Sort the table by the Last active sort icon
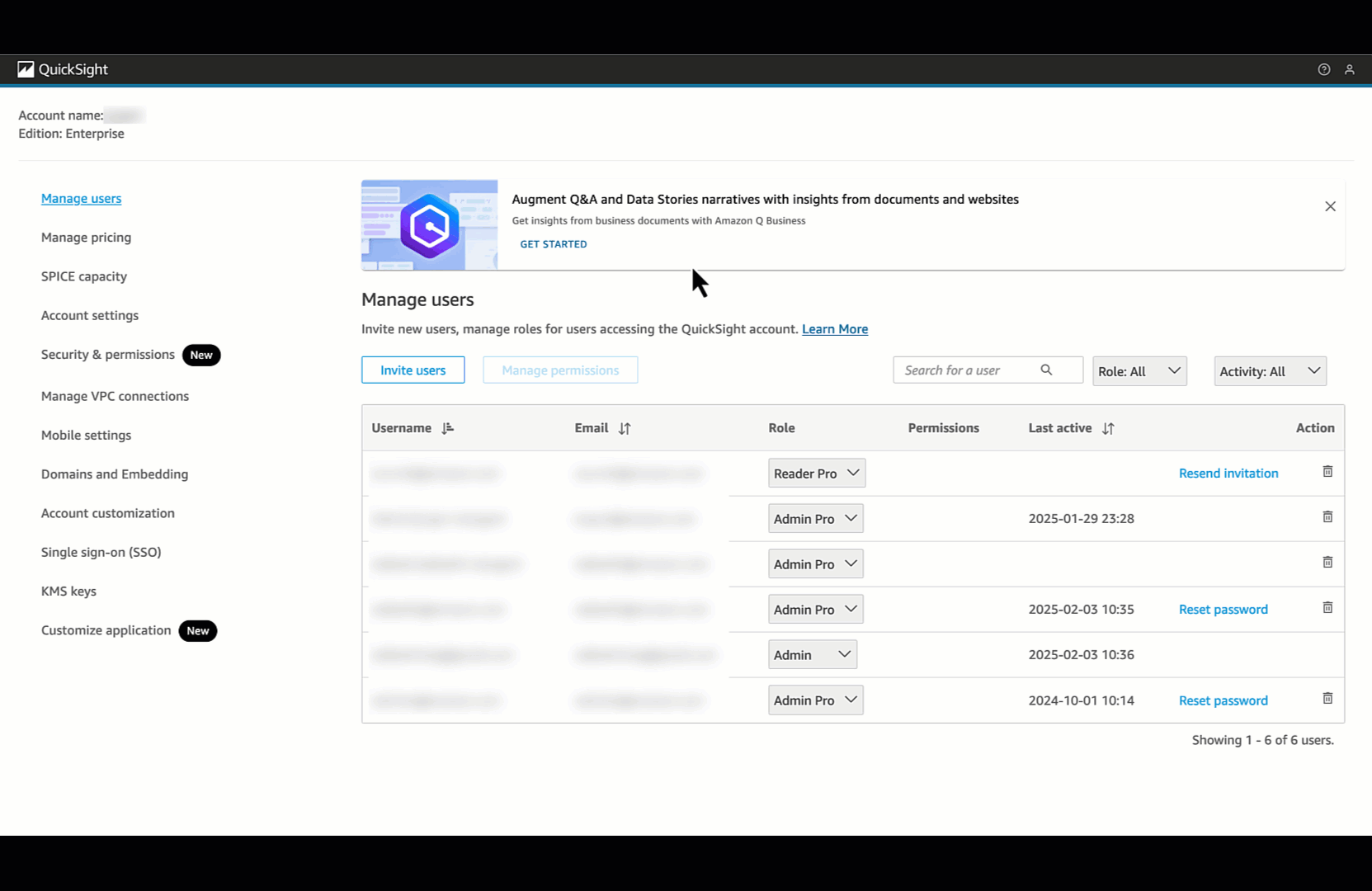The image size is (1372, 891). pos(1108,428)
